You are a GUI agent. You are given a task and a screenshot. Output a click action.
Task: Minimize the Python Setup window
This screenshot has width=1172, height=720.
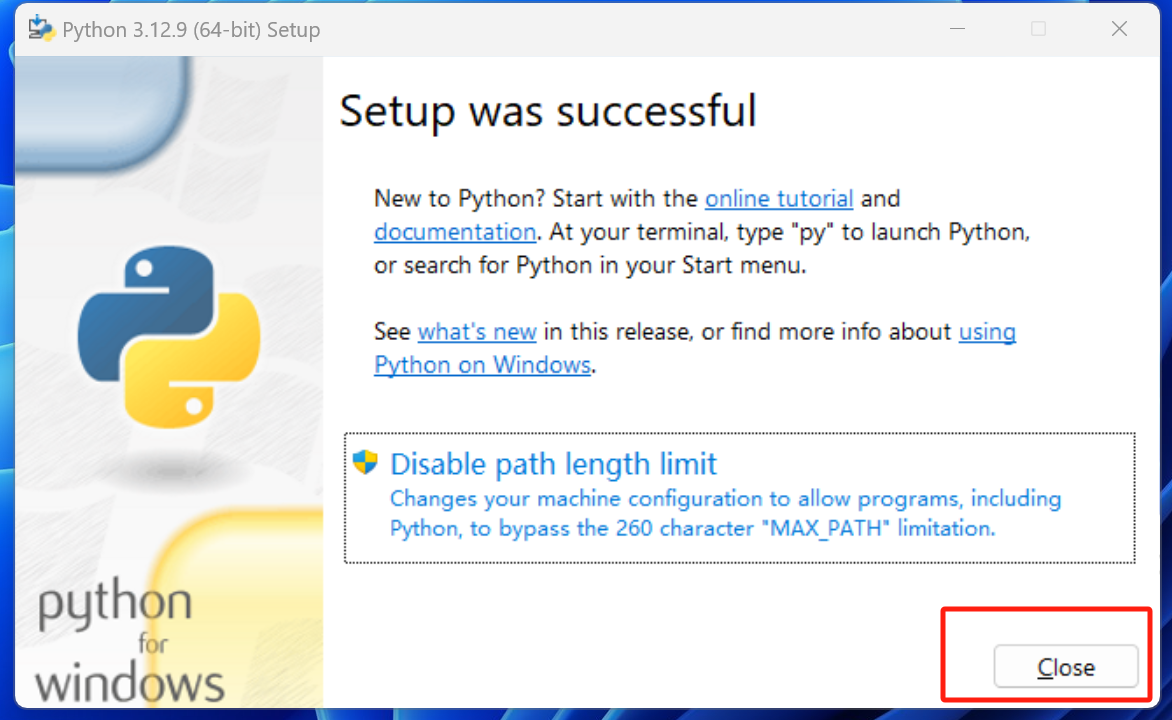[957, 29]
